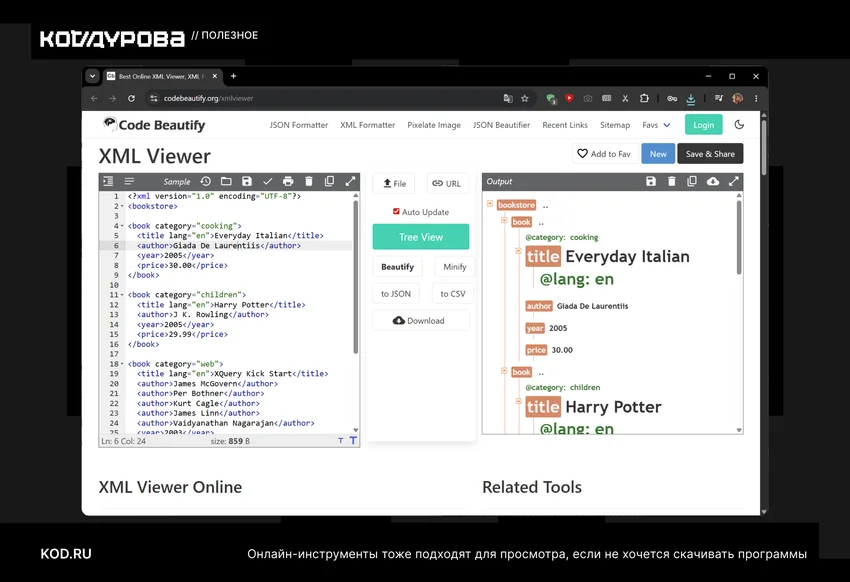850x582 pixels.
Task: Bookmark the page with the star icon
Action: (525, 98)
